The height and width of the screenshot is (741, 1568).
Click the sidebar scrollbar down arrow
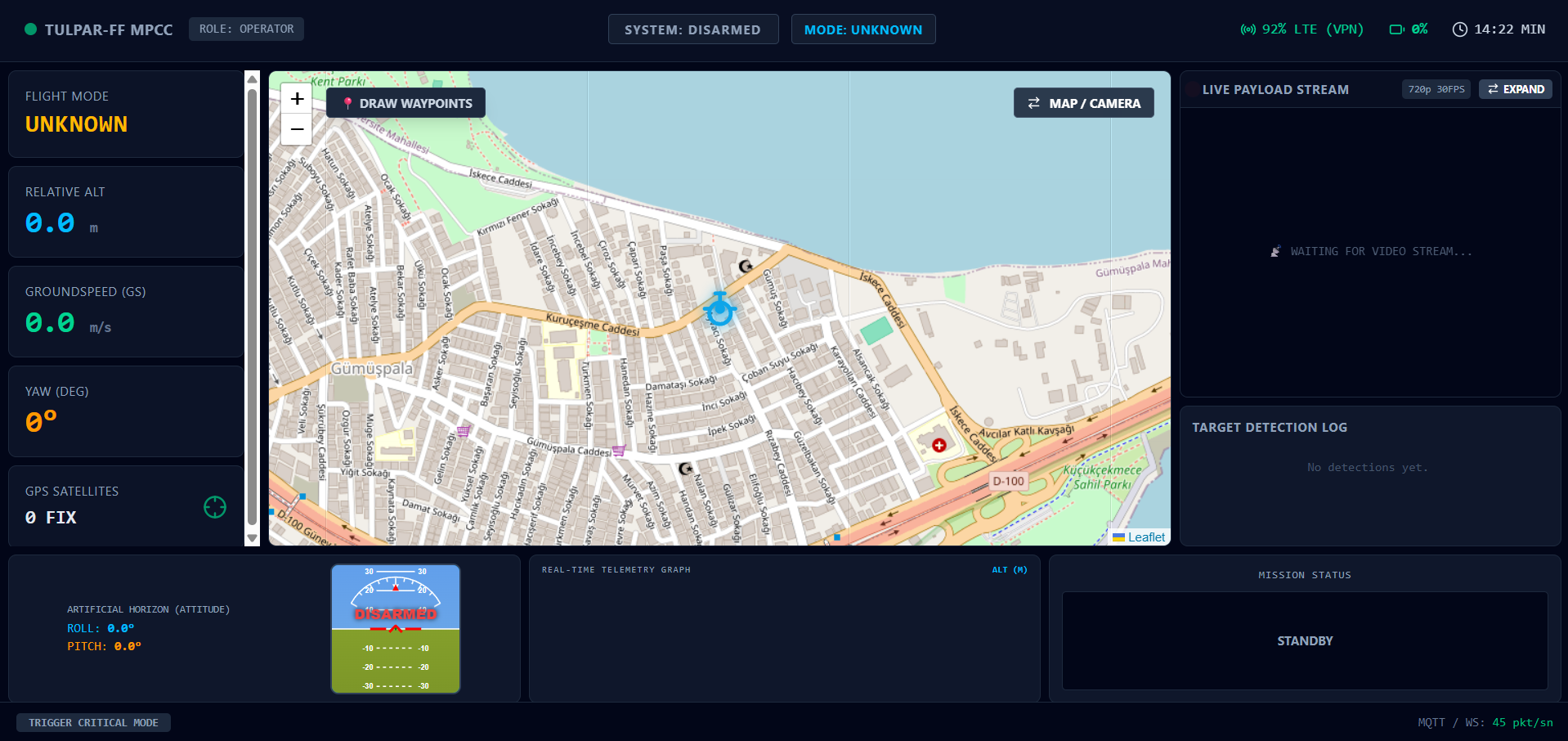point(252,537)
